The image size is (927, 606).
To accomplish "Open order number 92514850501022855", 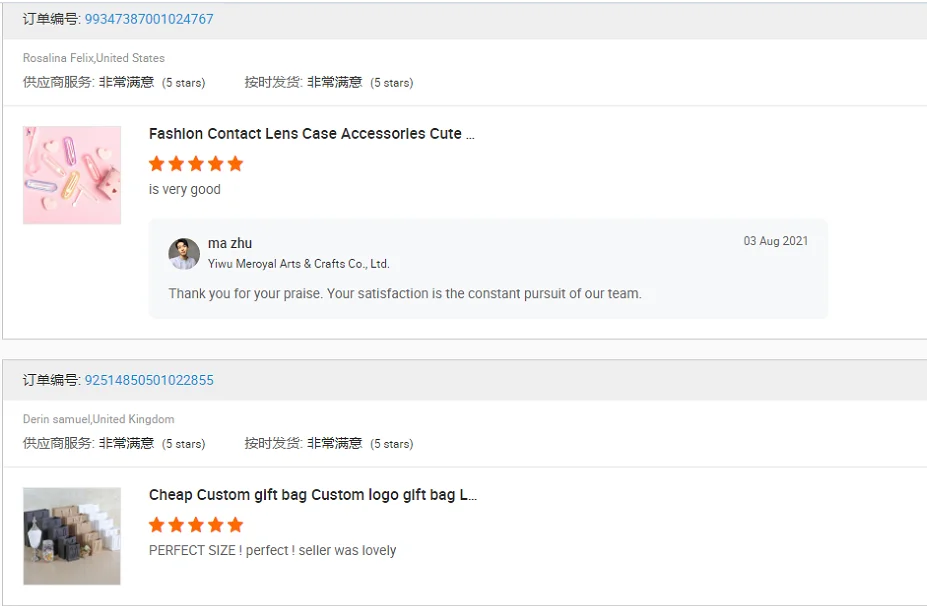I will (149, 380).
